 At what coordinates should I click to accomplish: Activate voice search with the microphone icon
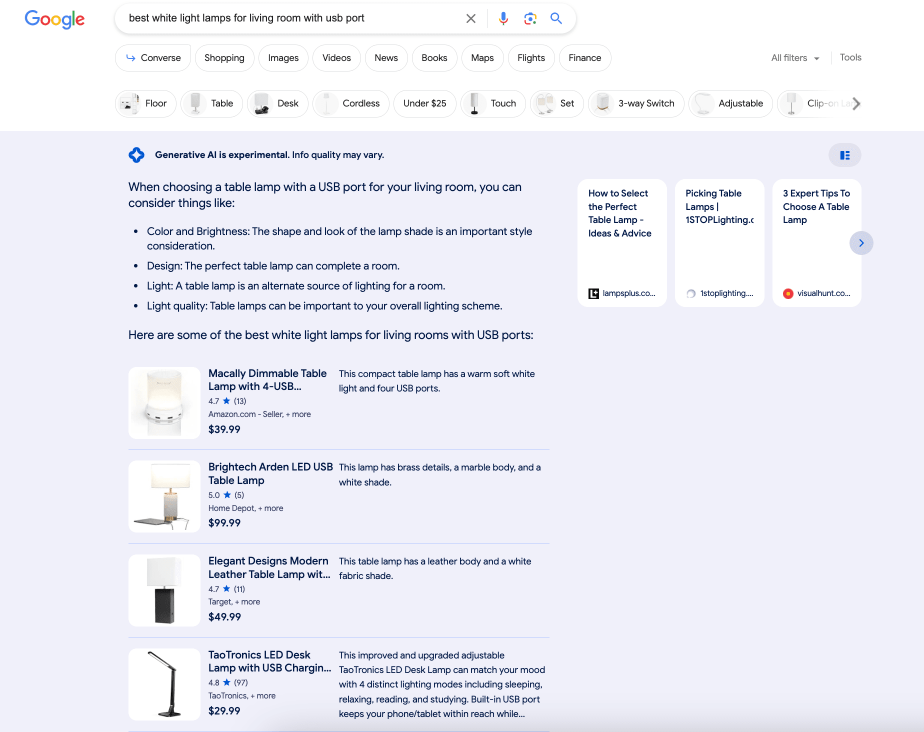coord(503,18)
